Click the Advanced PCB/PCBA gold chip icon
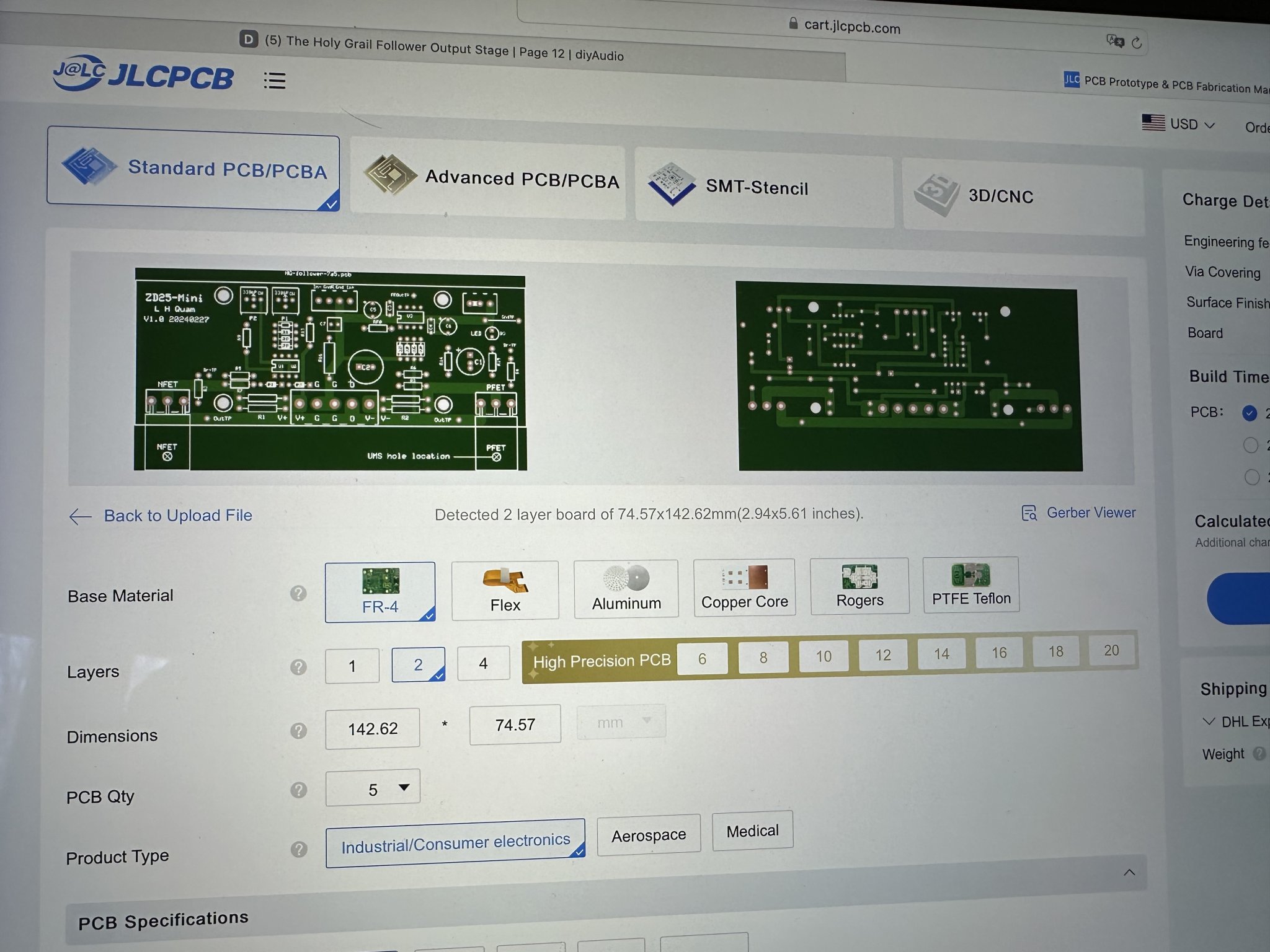 (389, 174)
